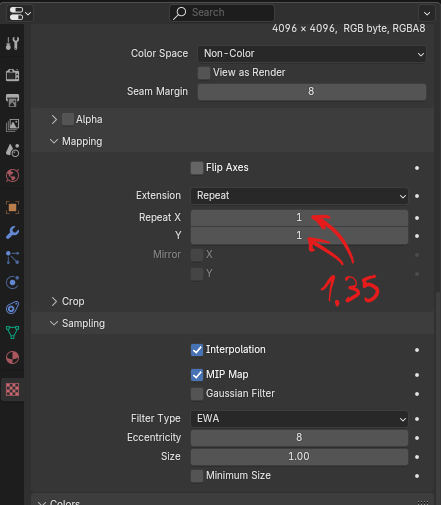Click the properties panel vertical scrollbar
The width and height of the screenshot is (441, 505).
pos(438,398)
